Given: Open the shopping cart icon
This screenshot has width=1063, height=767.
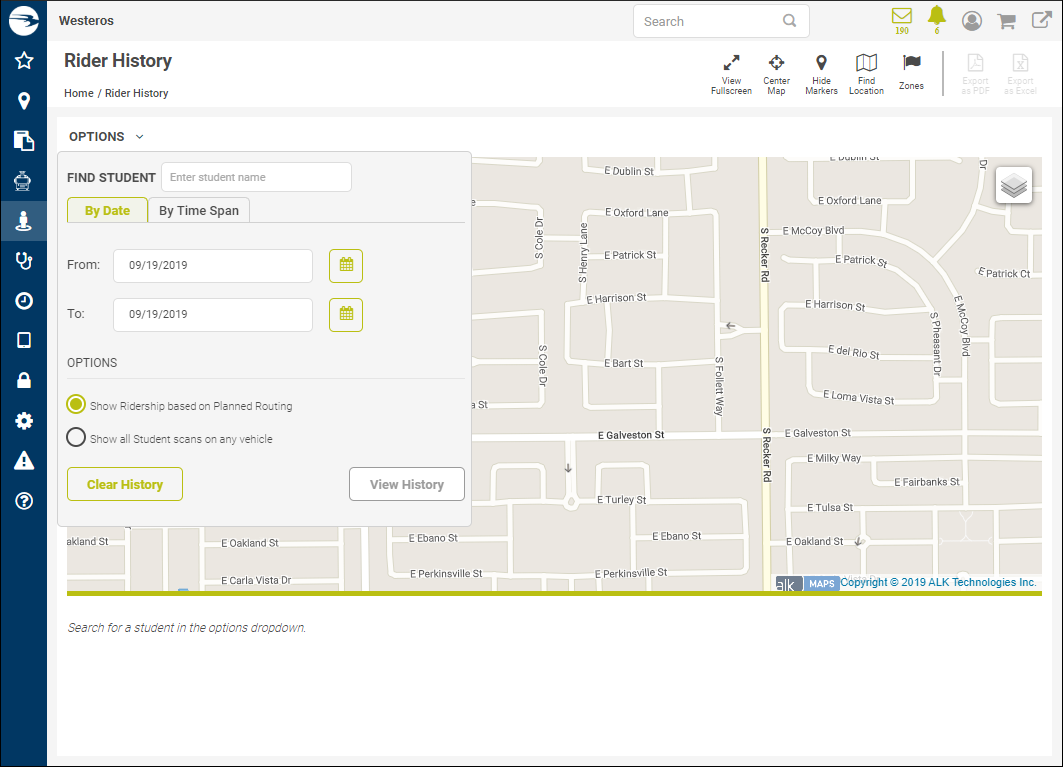Looking at the screenshot, I should click(x=1007, y=22).
